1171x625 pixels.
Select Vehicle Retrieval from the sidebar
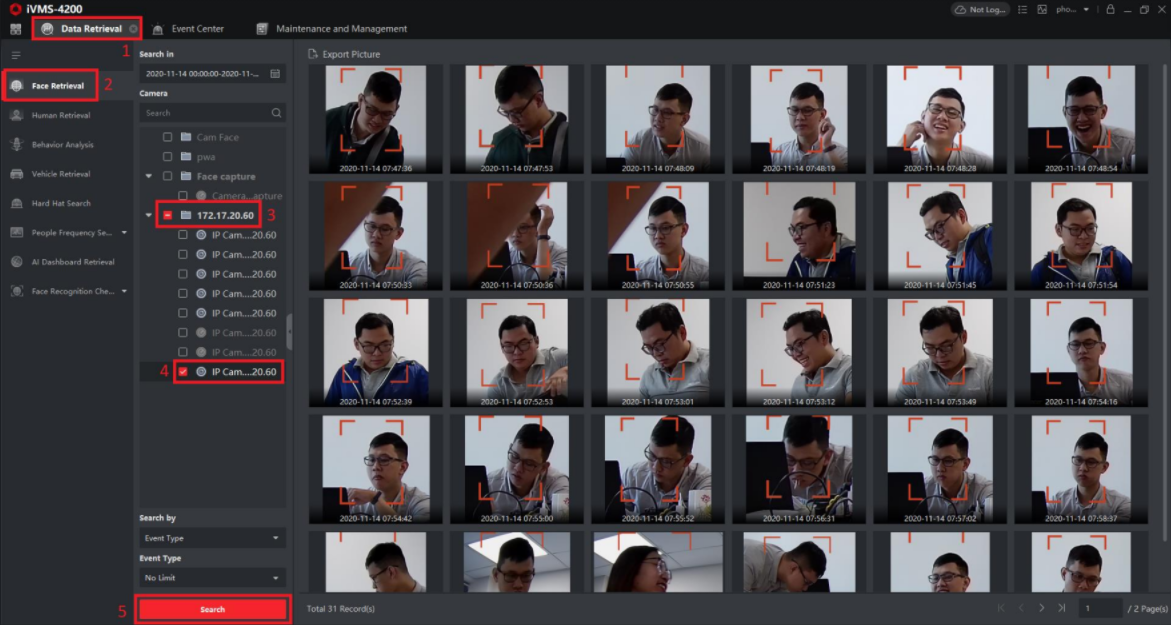60,174
